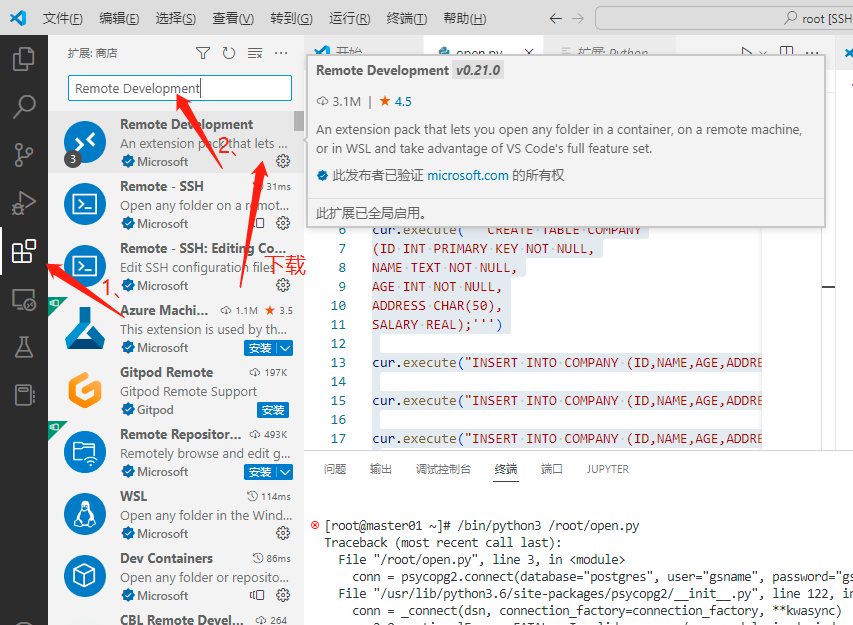
Task: Split the editor right
Action: [786, 52]
